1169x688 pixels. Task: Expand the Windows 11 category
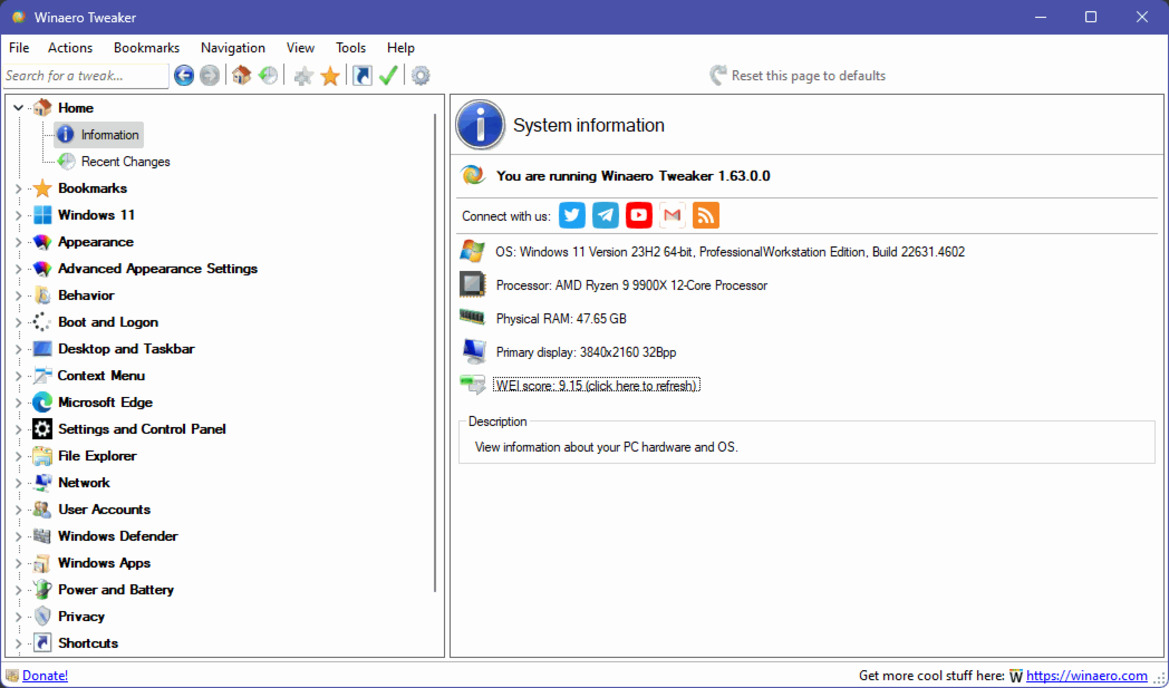[17, 214]
